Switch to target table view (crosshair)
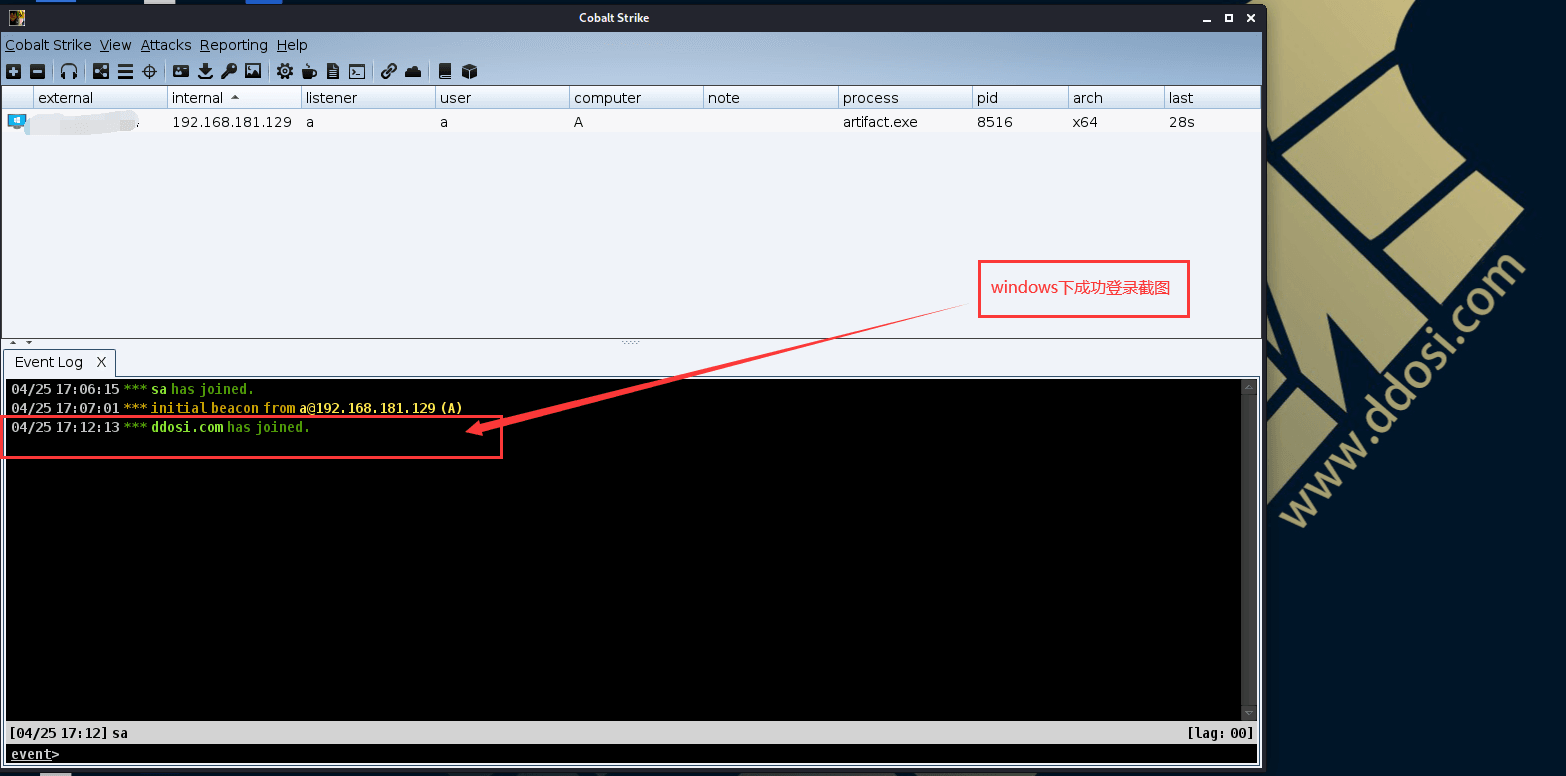The width and height of the screenshot is (1566, 776). tap(150, 71)
